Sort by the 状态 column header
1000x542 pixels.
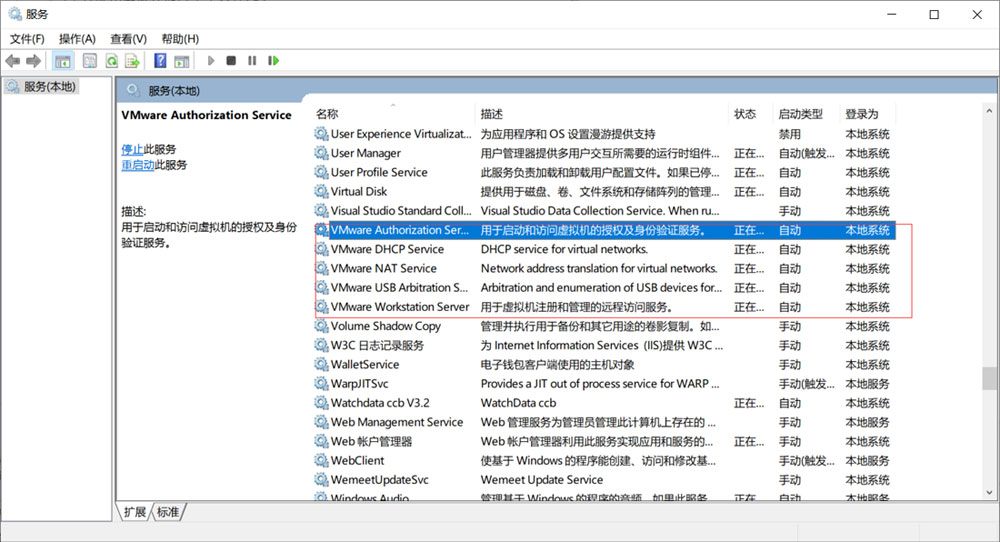[750, 114]
